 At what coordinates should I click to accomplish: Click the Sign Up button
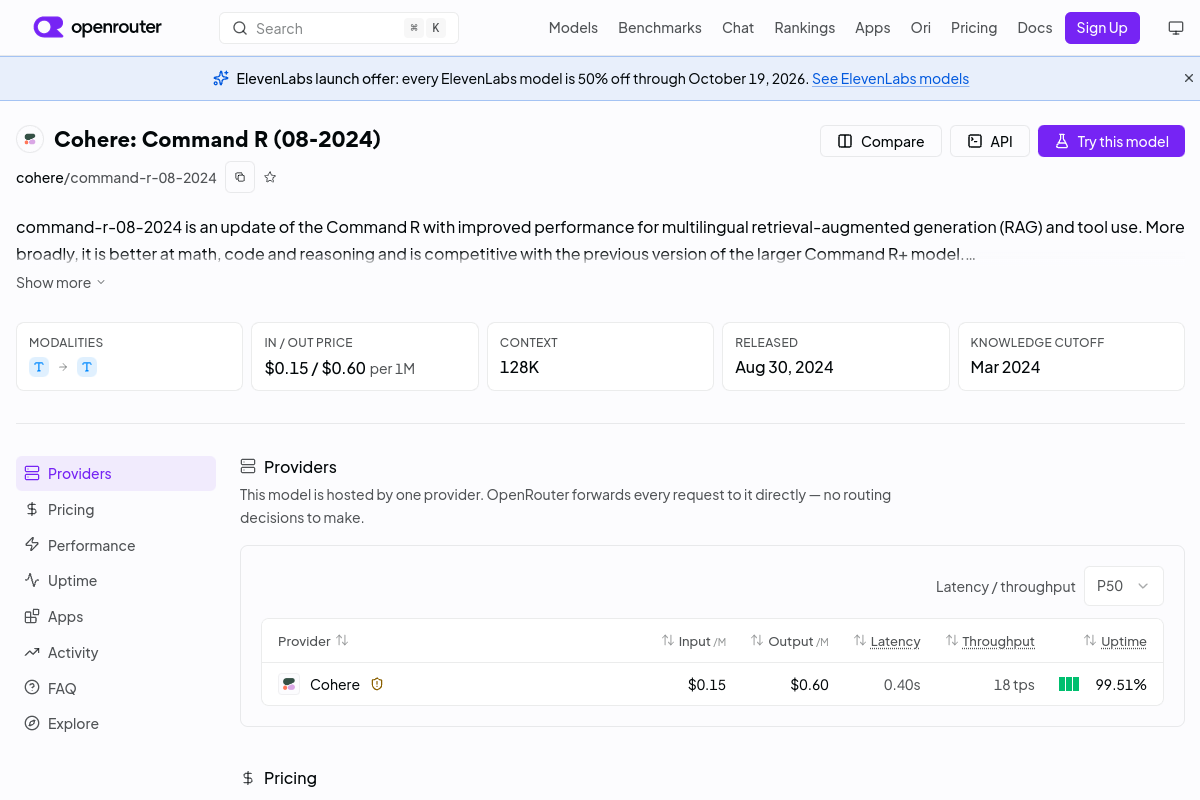coord(1102,28)
